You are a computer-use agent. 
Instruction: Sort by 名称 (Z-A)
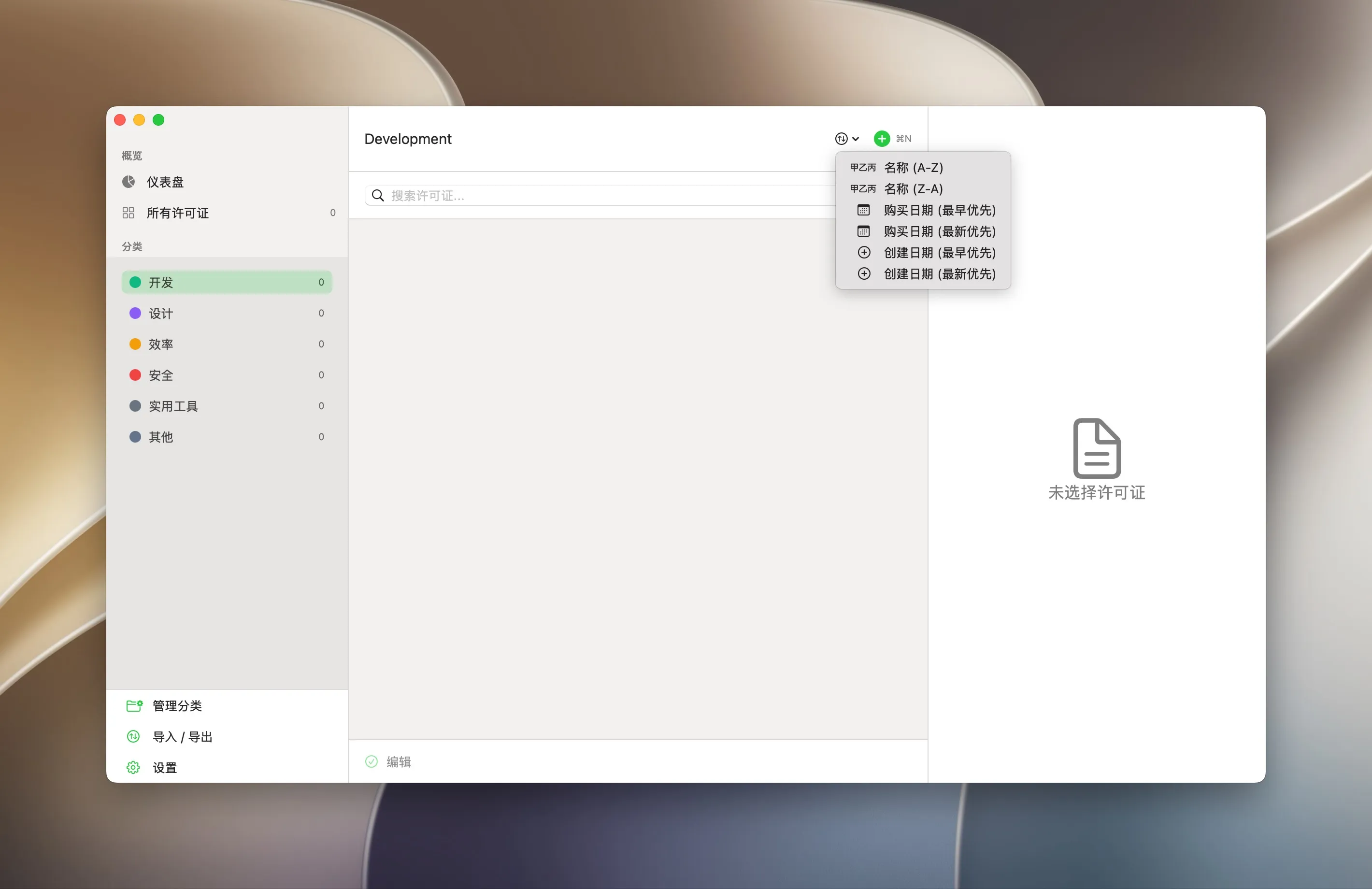point(922,188)
